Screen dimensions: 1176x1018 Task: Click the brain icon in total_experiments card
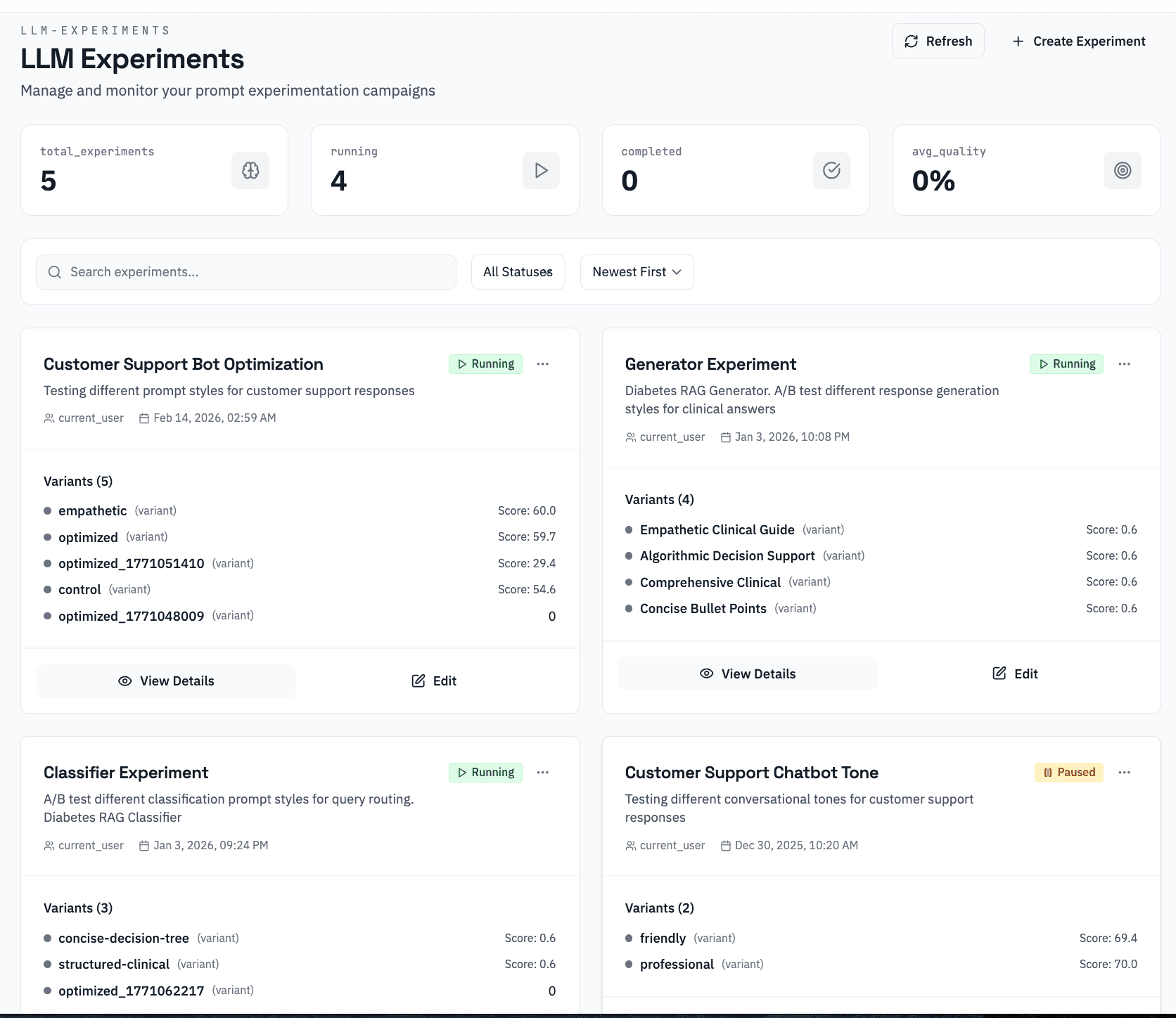(250, 170)
